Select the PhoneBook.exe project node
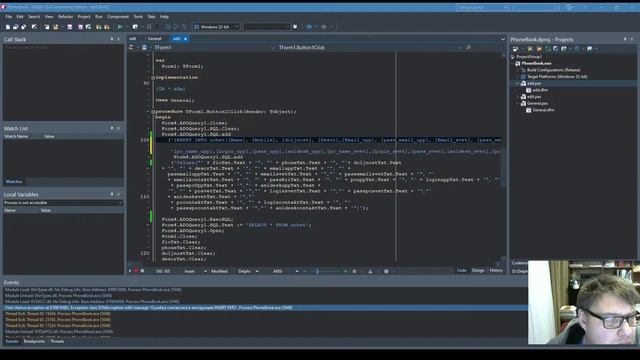The width and height of the screenshot is (640, 360). tap(536, 63)
